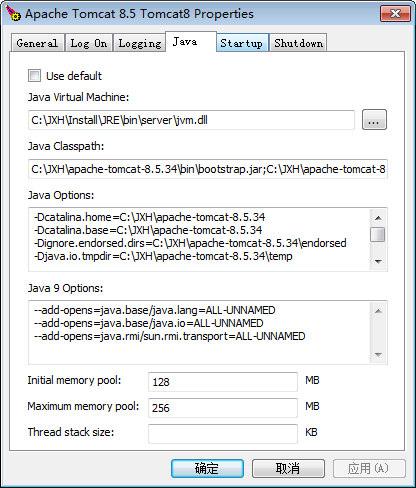
Task: Close the Tomcat8 Properties dialog
Action: coord(395,14)
